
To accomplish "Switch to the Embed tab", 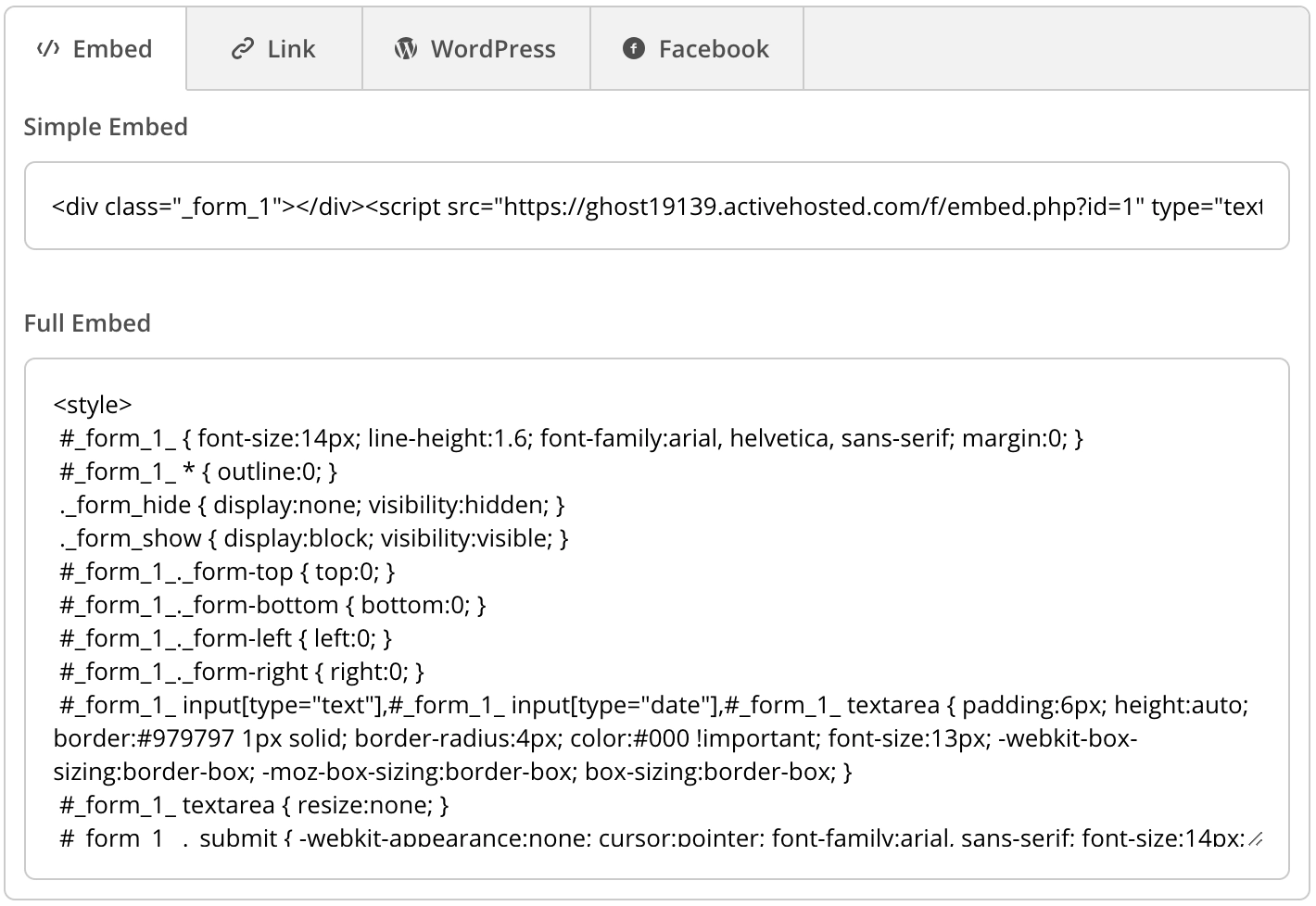I will pyautogui.click(x=95, y=49).
